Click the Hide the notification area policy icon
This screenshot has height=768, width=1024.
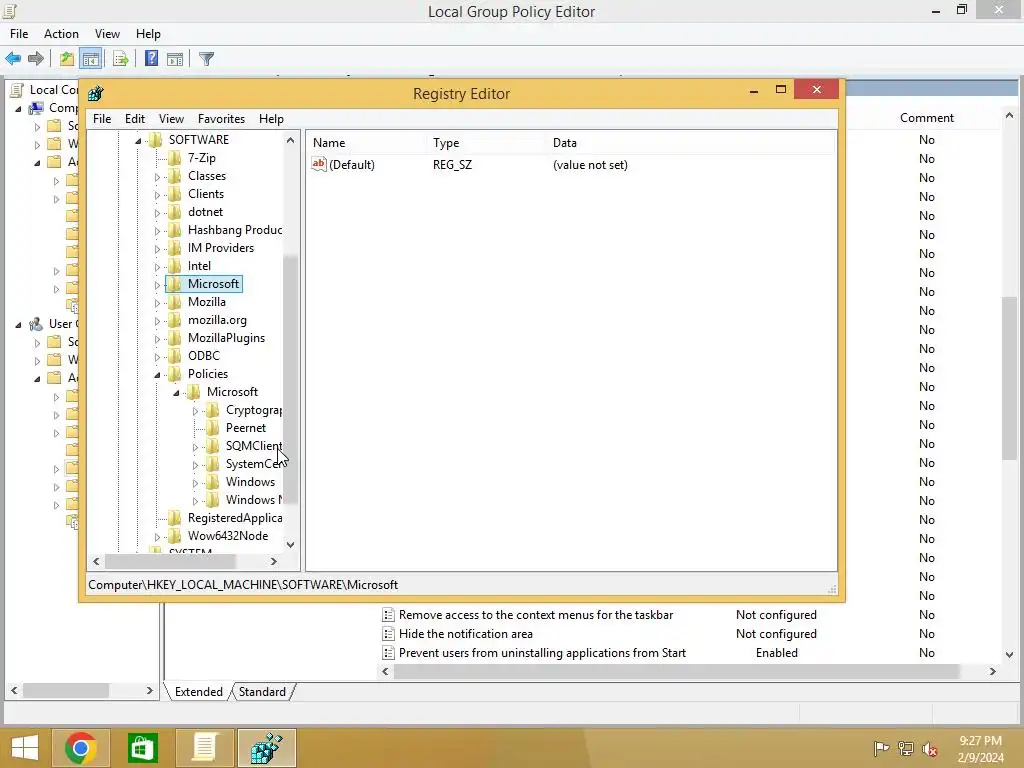tap(388, 634)
